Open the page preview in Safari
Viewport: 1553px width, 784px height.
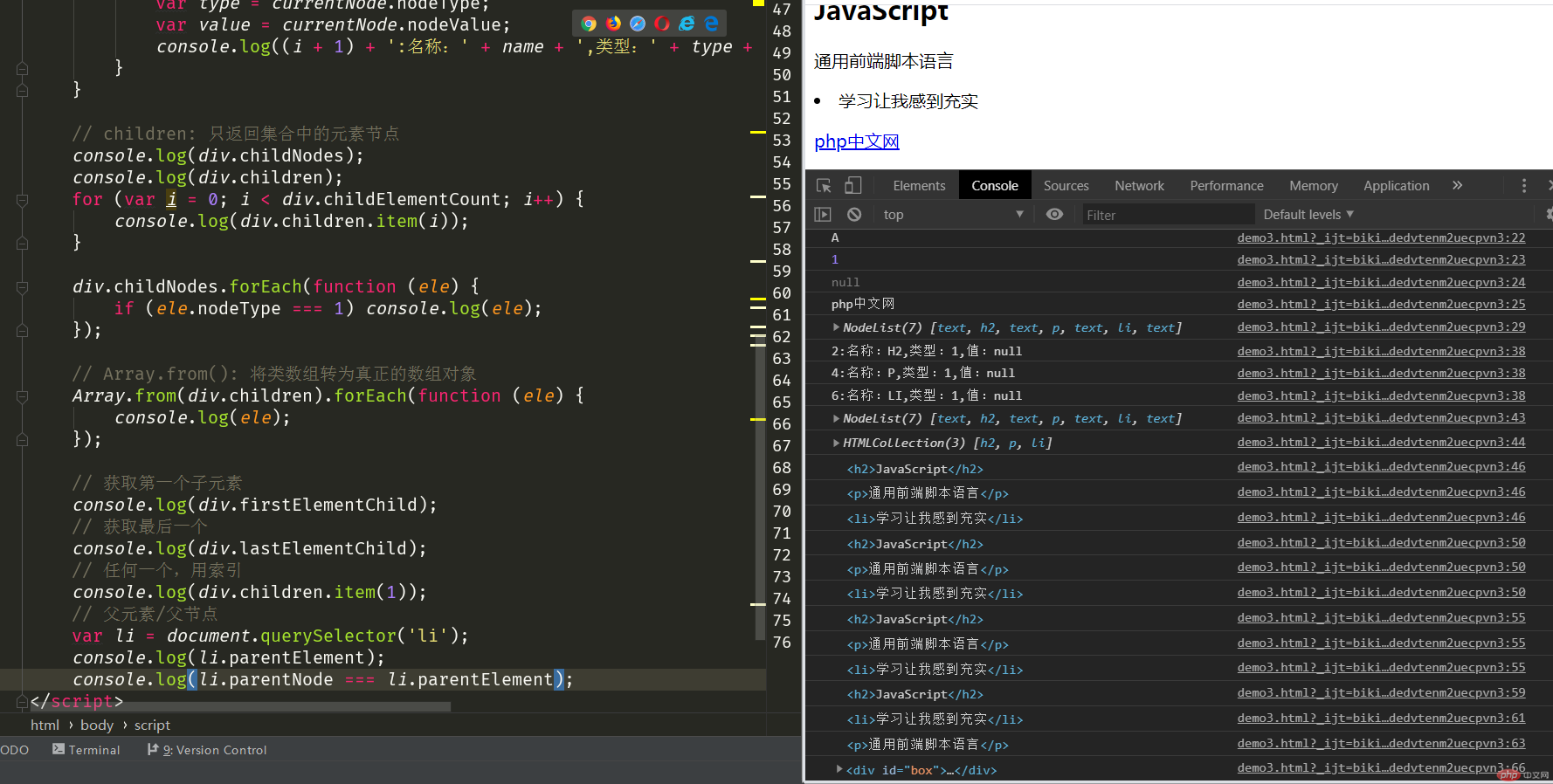638,24
